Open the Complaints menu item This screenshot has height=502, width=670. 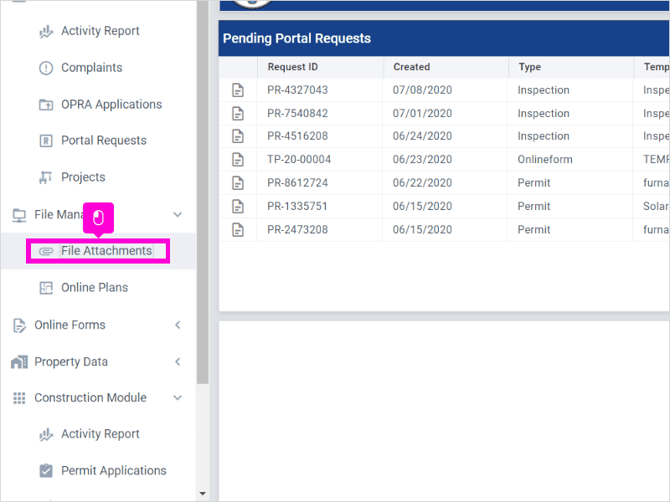point(91,68)
